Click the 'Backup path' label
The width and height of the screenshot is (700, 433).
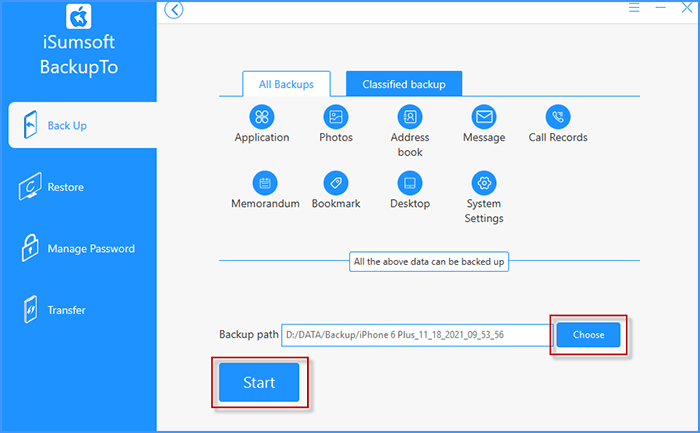[249, 334]
